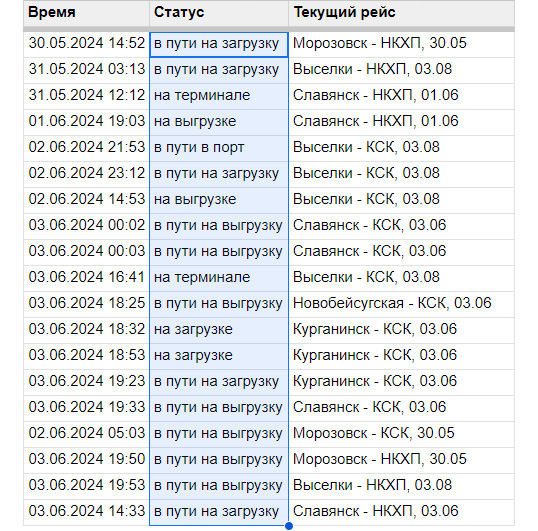Image resolution: width=538 pixels, height=531 pixels.
Task: Click status in the 02.06.2024 05:03 row
Action: tap(218, 434)
